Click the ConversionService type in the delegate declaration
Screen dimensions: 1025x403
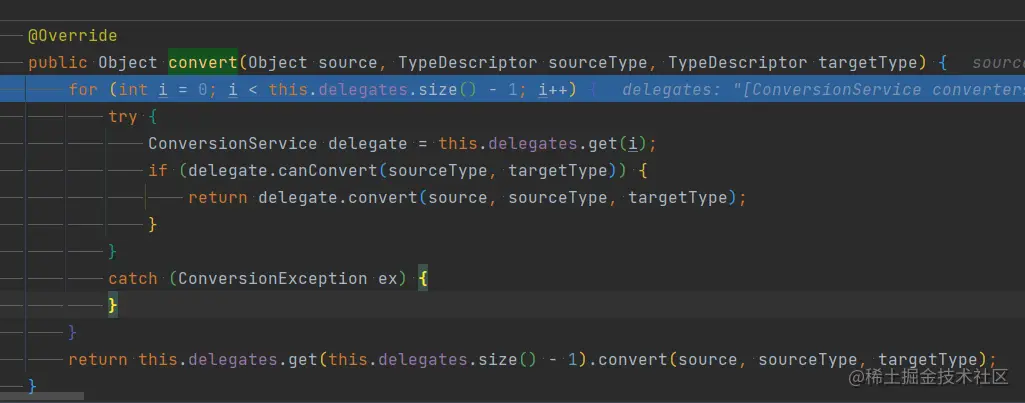(x=233, y=144)
